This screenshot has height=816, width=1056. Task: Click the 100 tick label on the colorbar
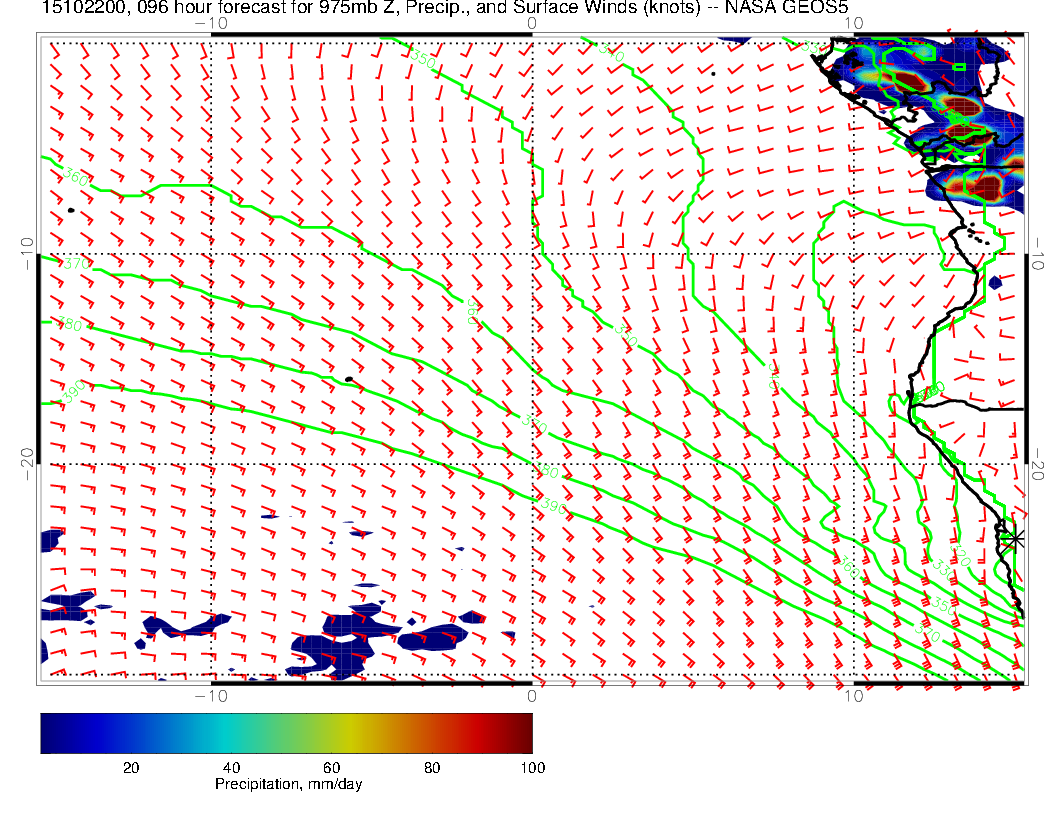pyautogui.click(x=532, y=768)
